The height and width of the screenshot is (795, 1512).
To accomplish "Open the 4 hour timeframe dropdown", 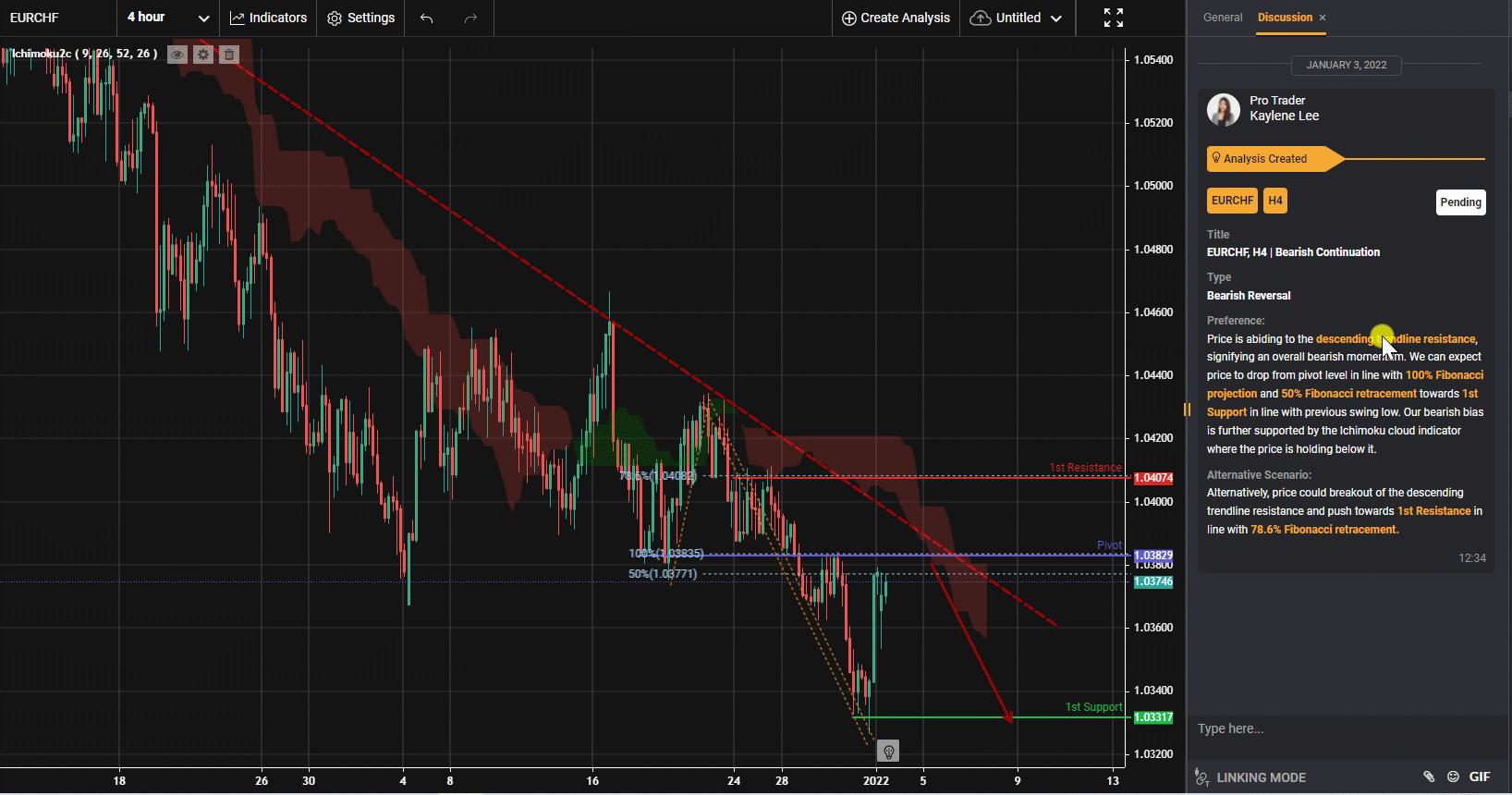I will point(168,18).
